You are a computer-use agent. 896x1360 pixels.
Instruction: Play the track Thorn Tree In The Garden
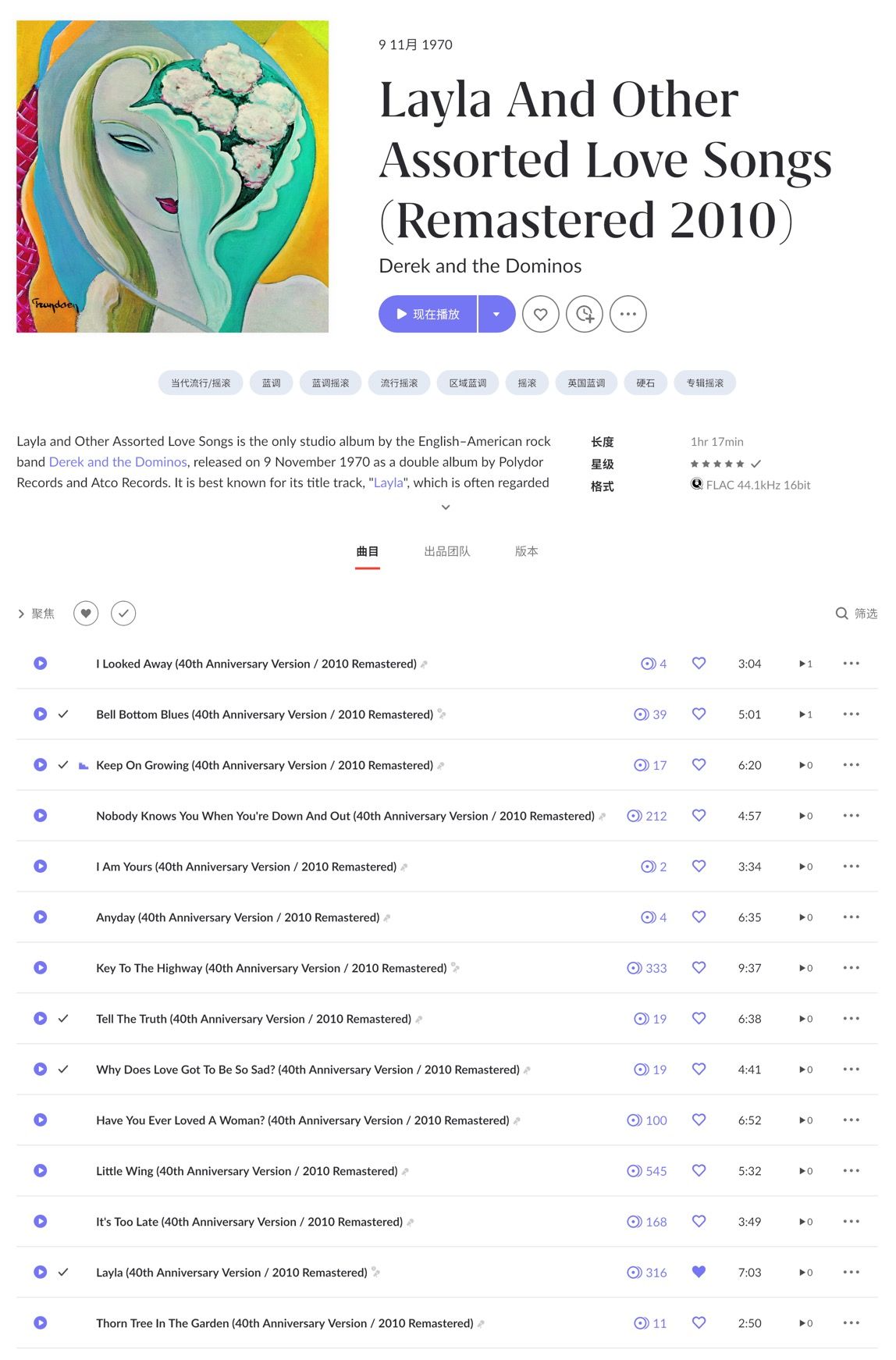[x=41, y=1323]
